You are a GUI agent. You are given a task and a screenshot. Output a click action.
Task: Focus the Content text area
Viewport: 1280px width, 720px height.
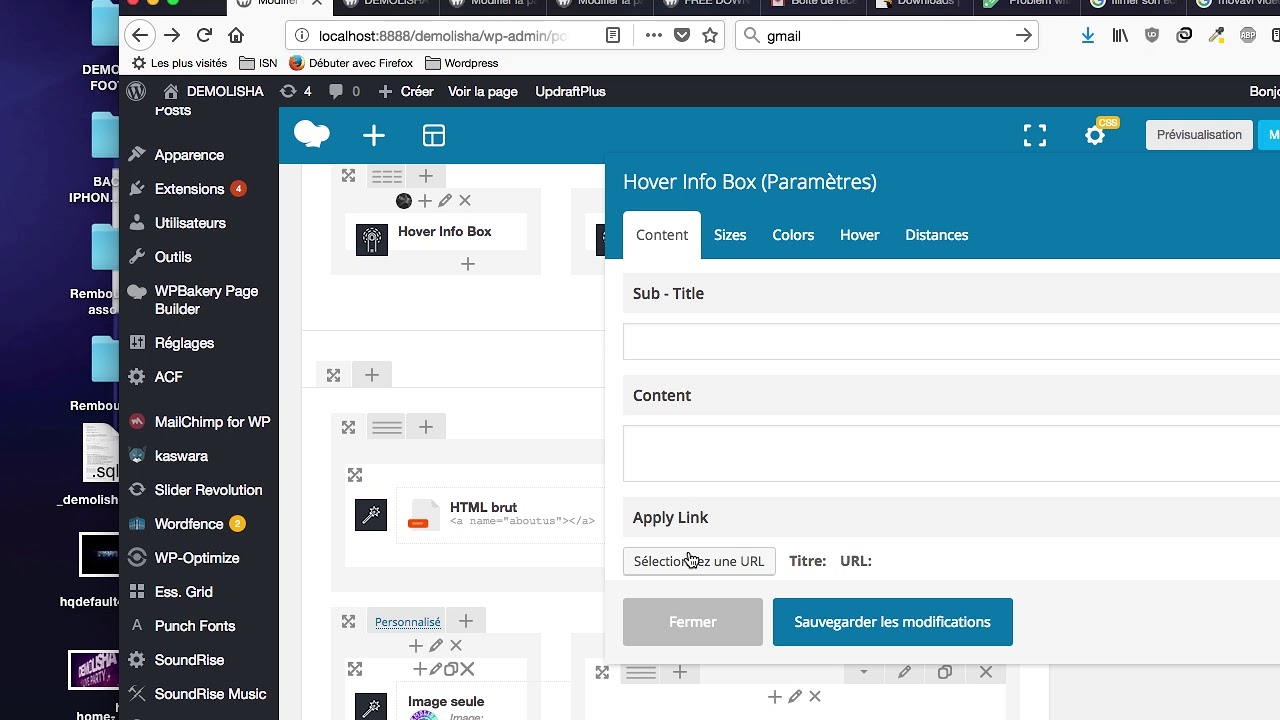tap(951, 453)
